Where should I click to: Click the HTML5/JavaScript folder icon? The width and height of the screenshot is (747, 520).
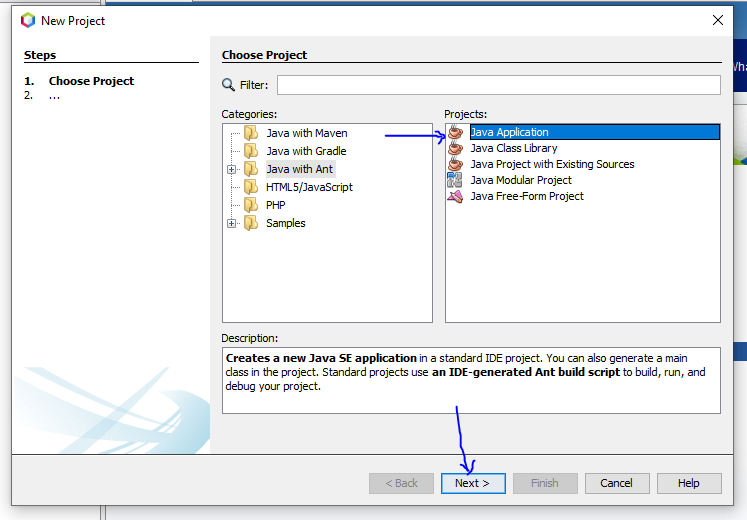tap(251, 187)
